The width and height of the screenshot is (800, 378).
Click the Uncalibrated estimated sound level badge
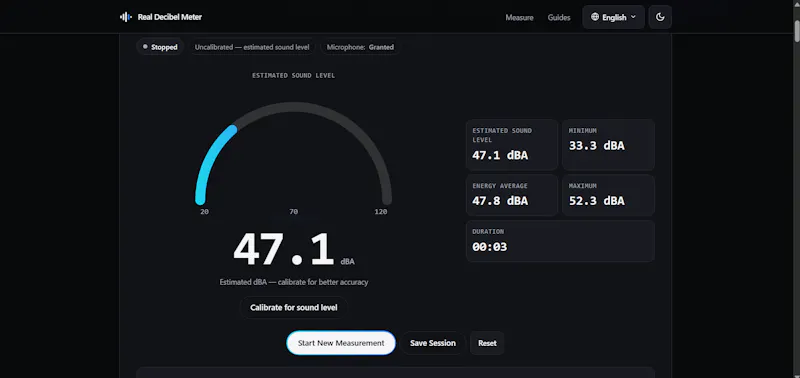(252, 47)
